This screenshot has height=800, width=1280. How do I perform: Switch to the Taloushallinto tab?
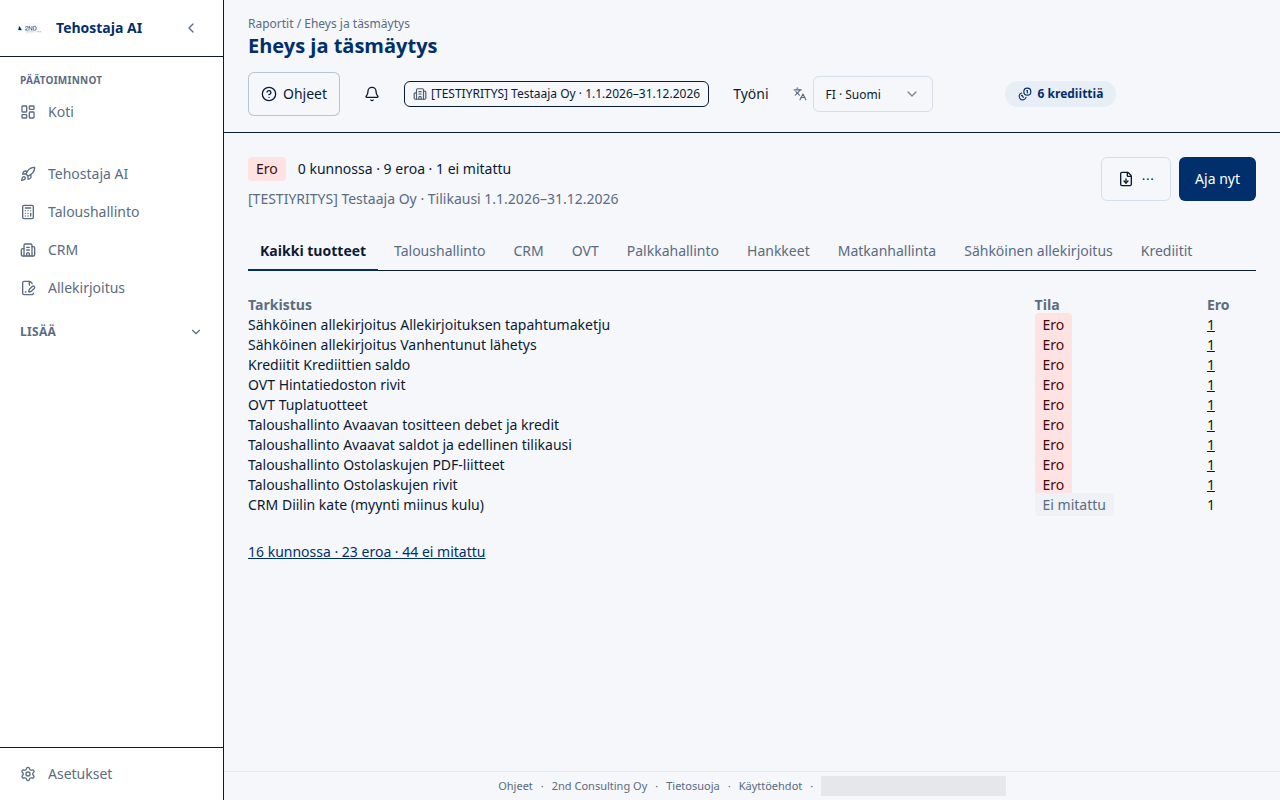click(440, 251)
